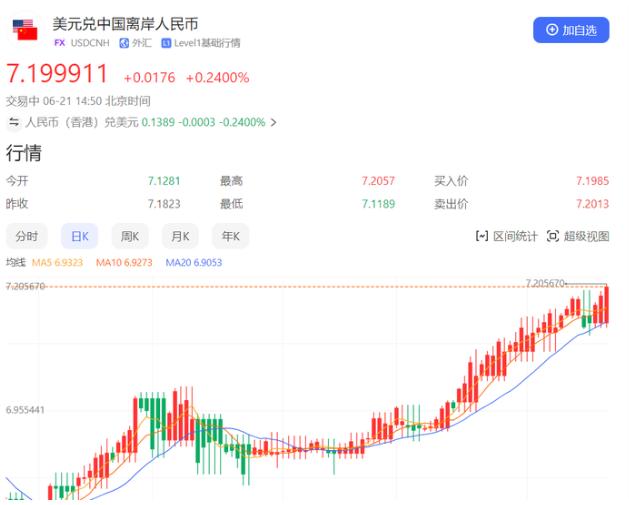Switch to the 分时 chart tab
Viewport: 629px width, 505px height.
click(26, 236)
